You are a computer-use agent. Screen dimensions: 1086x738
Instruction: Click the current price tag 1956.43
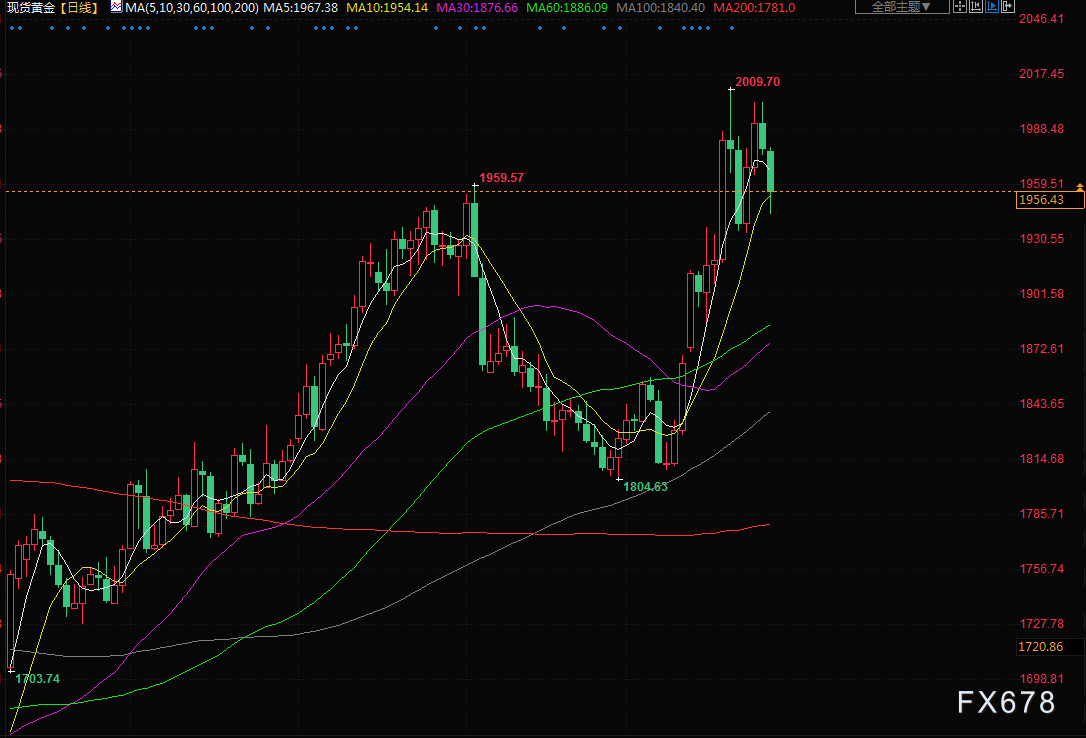point(1039,200)
